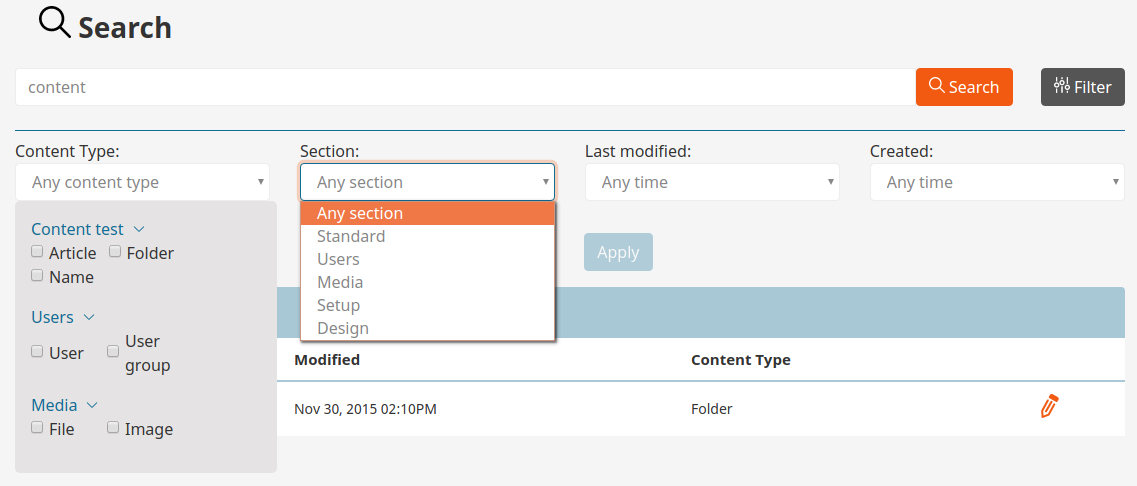The width and height of the screenshot is (1137, 486).
Task: Collapse the Media group in filter panel
Action: pos(92,405)
